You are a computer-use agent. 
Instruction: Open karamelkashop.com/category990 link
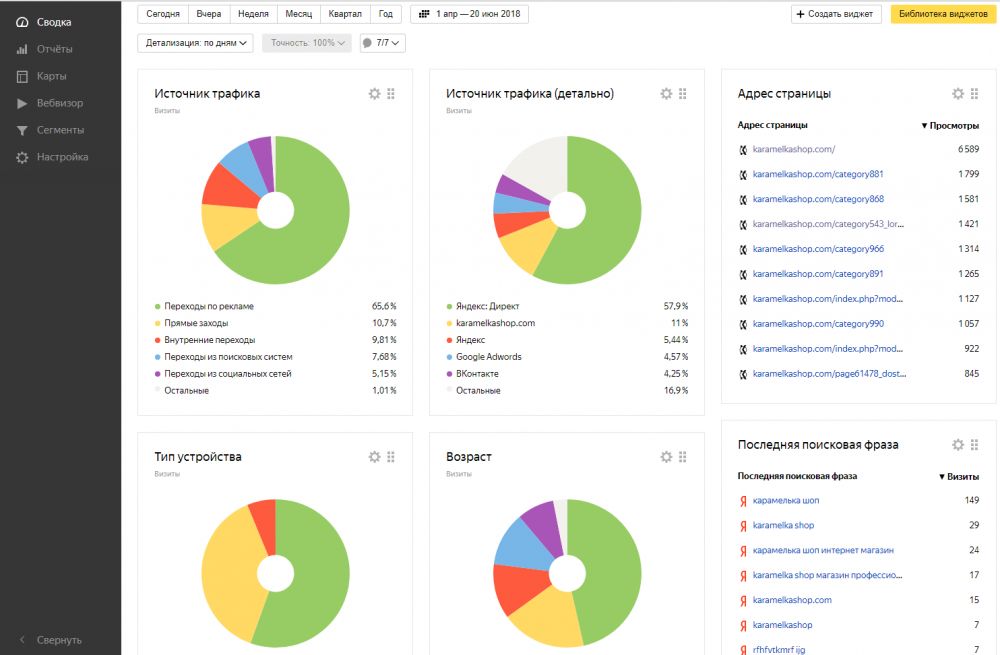(818, 323)
